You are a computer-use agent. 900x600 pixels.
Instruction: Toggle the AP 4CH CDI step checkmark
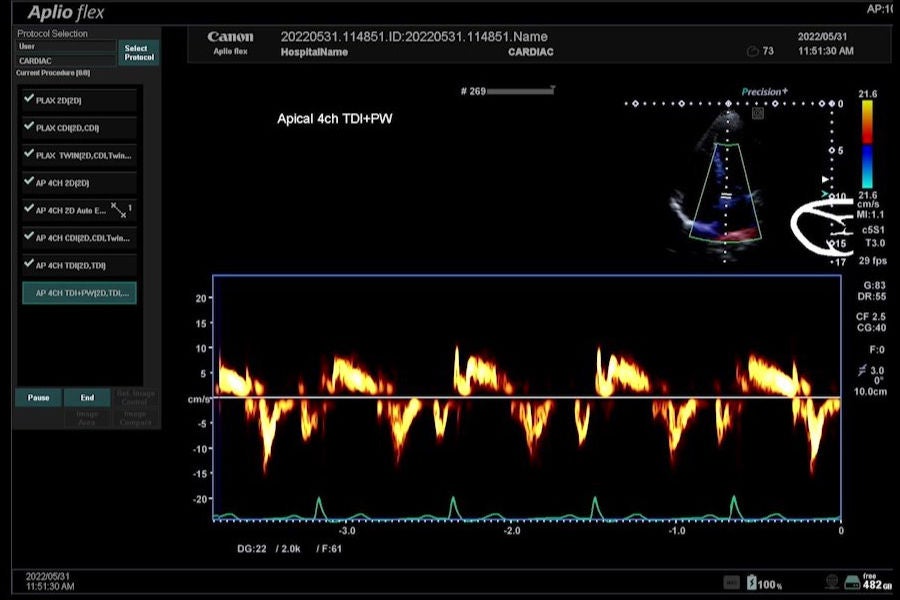point(29,237)
